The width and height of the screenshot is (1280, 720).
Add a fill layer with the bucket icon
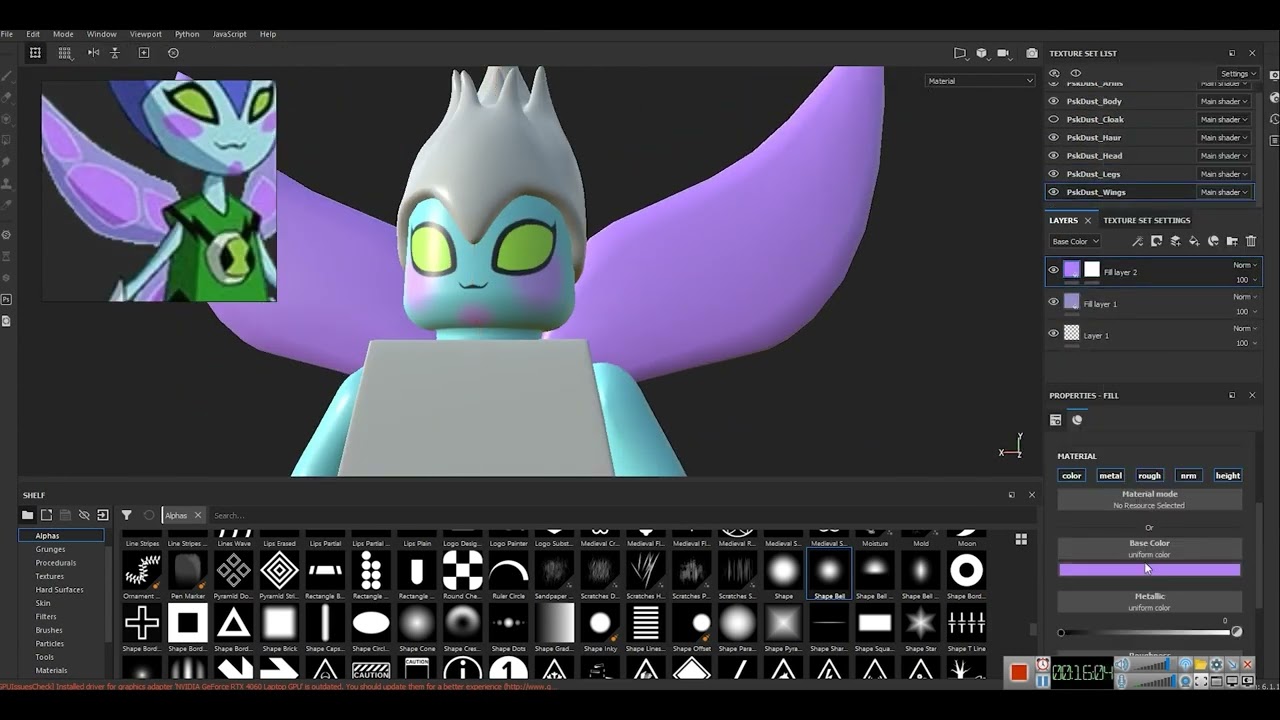tap(1195, 241)
